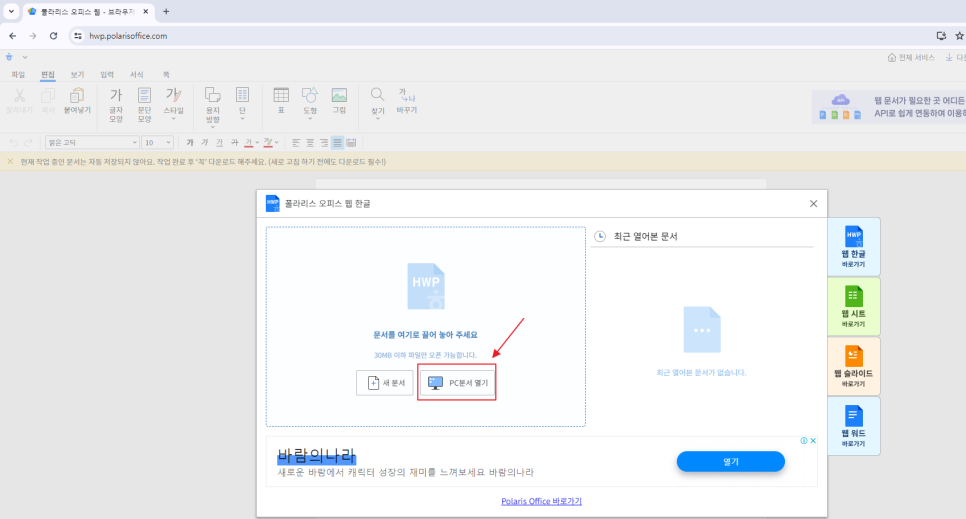Viewport: 966px width, 519px height.
Task: Click the 단 (columns) tool
Action: [242, 102]
